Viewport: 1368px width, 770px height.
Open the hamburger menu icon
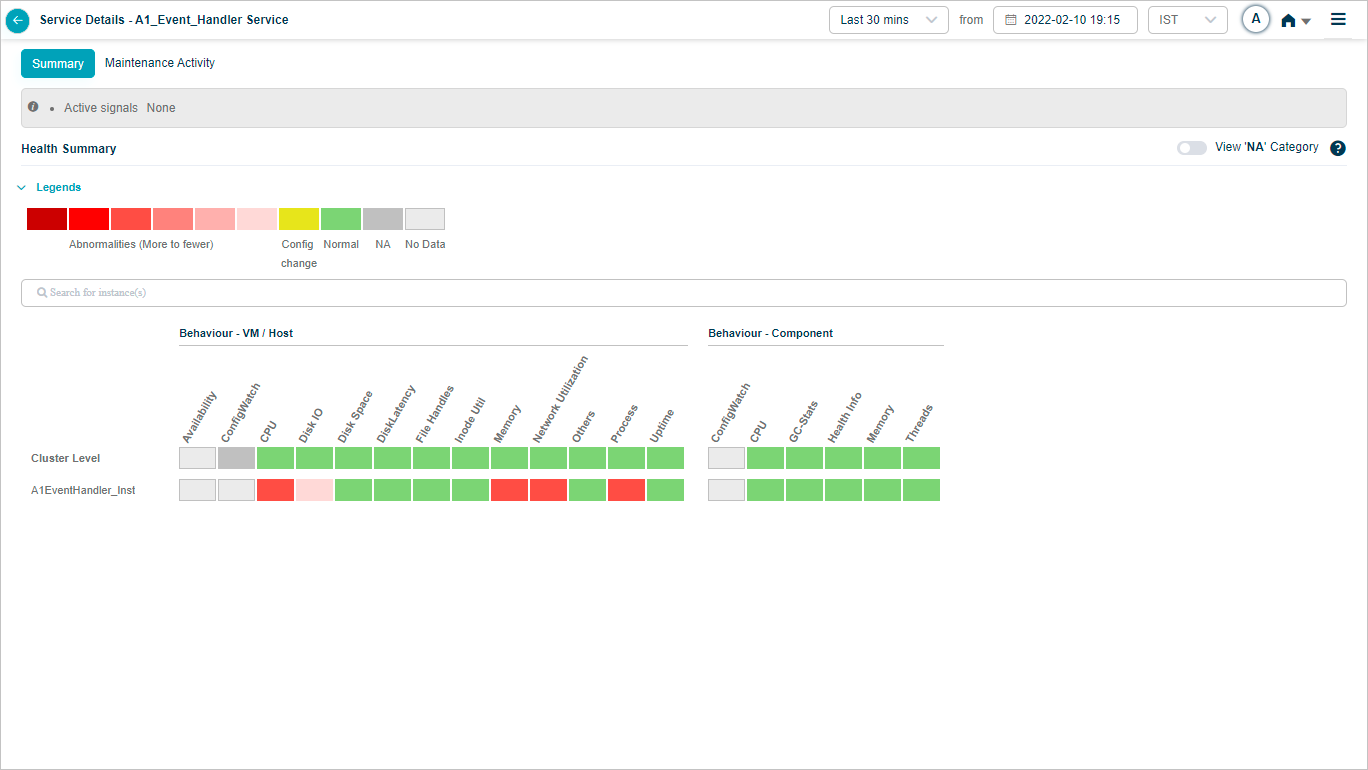click(1338, 19)
